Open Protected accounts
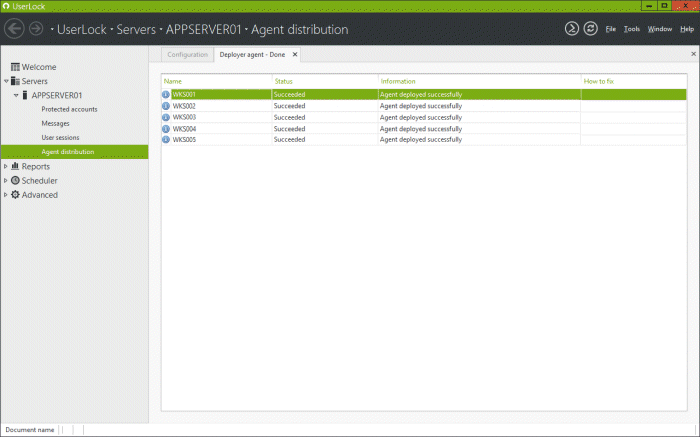The image size is (700, 437). 69,109
